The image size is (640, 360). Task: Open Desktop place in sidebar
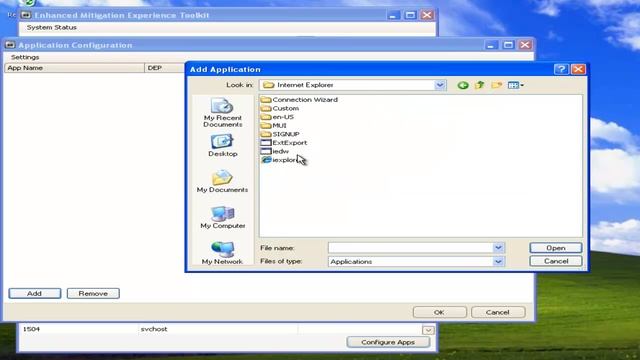point(222,146)
